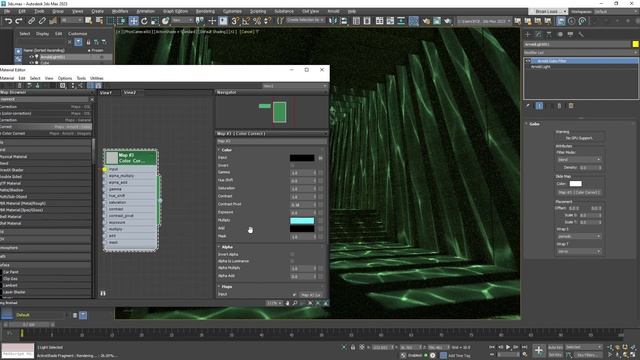
Task: Click zoom magnifier icon in Material Editor footer
Action: (x=295, y=303)
